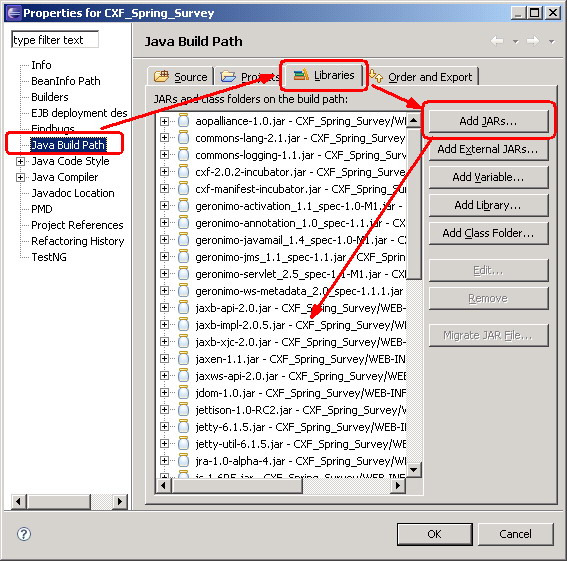The width and height of the screenshot is (567, 561).
Task: Expand the commons-lang-2.1.jar entry
Action: (164, 138)
